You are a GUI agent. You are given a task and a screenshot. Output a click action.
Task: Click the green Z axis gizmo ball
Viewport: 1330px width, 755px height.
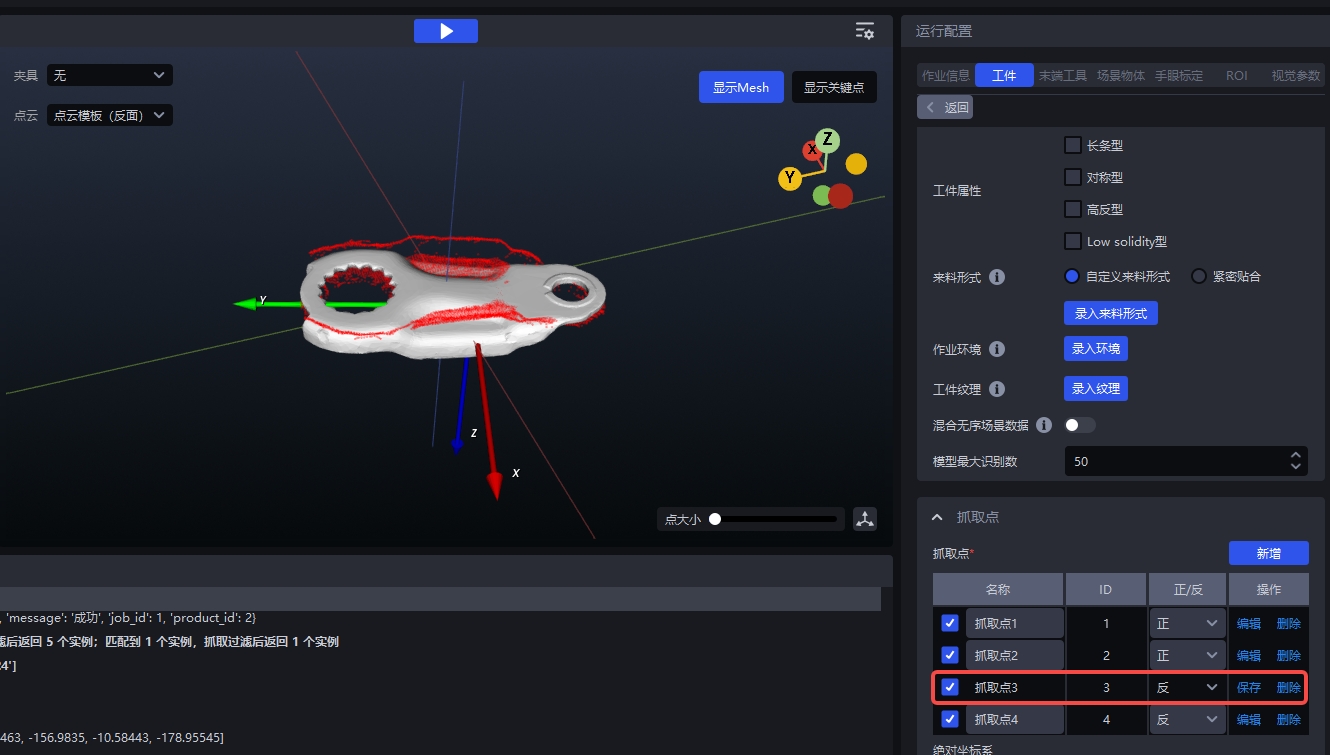(827, 140)
